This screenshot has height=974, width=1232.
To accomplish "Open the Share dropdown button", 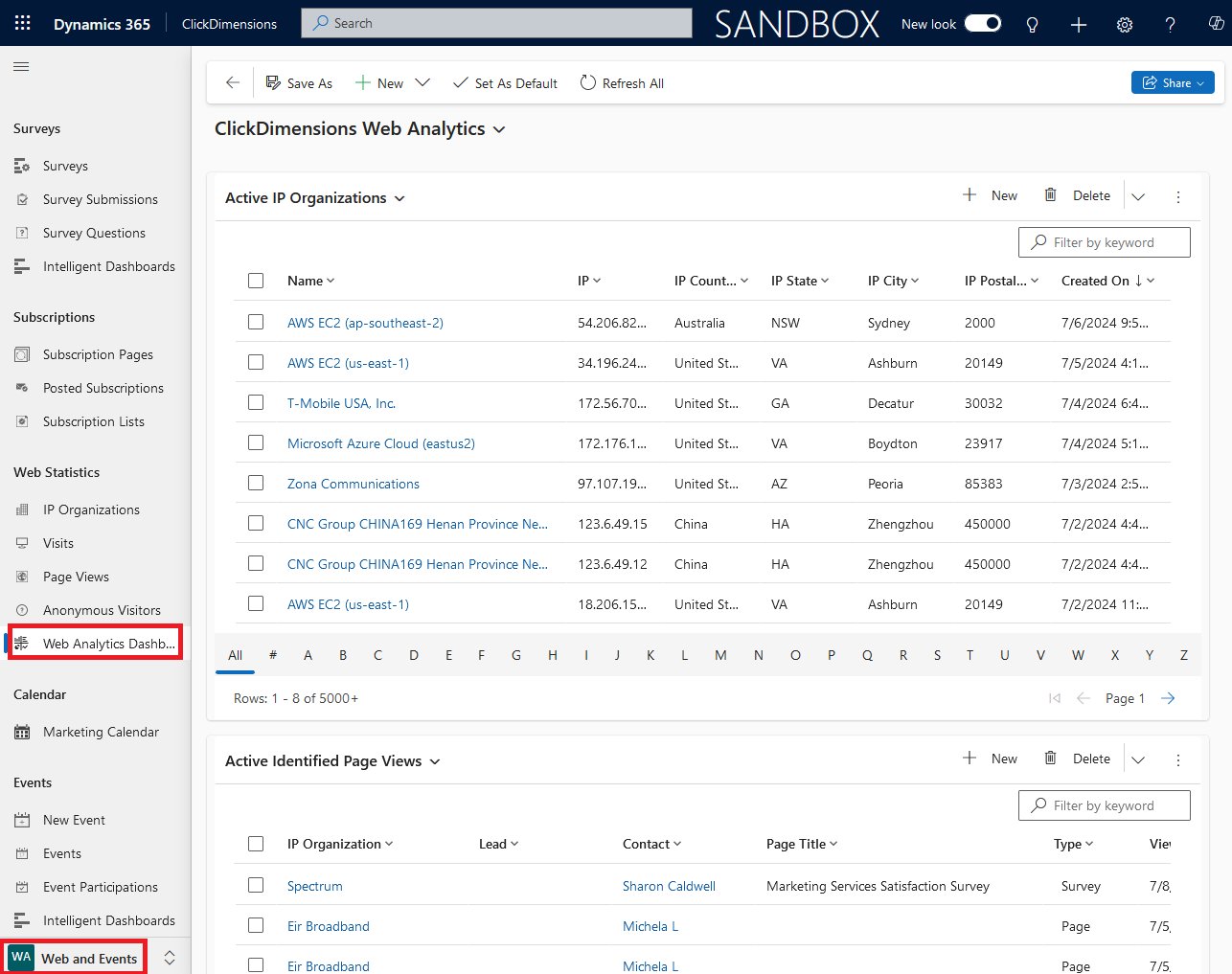I will tap(1173, 83).
